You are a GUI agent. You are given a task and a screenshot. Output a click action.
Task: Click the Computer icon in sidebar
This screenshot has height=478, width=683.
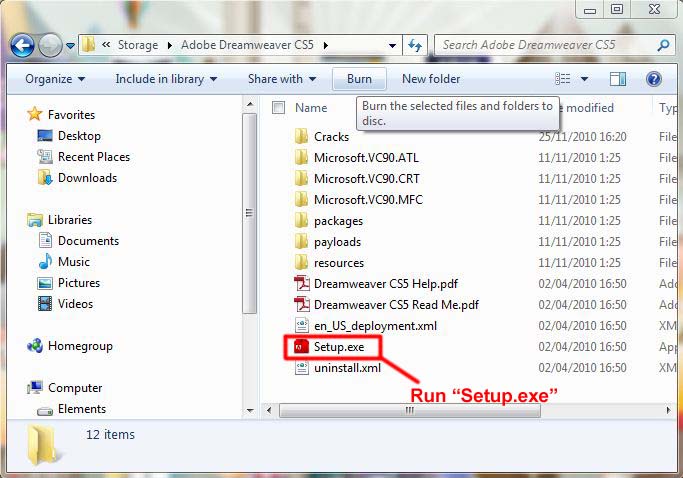pos(35,387)
